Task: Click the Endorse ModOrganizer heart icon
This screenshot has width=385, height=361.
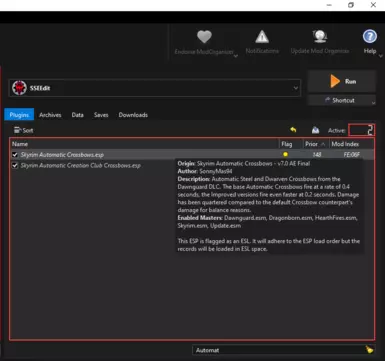Action: [204, 37]
